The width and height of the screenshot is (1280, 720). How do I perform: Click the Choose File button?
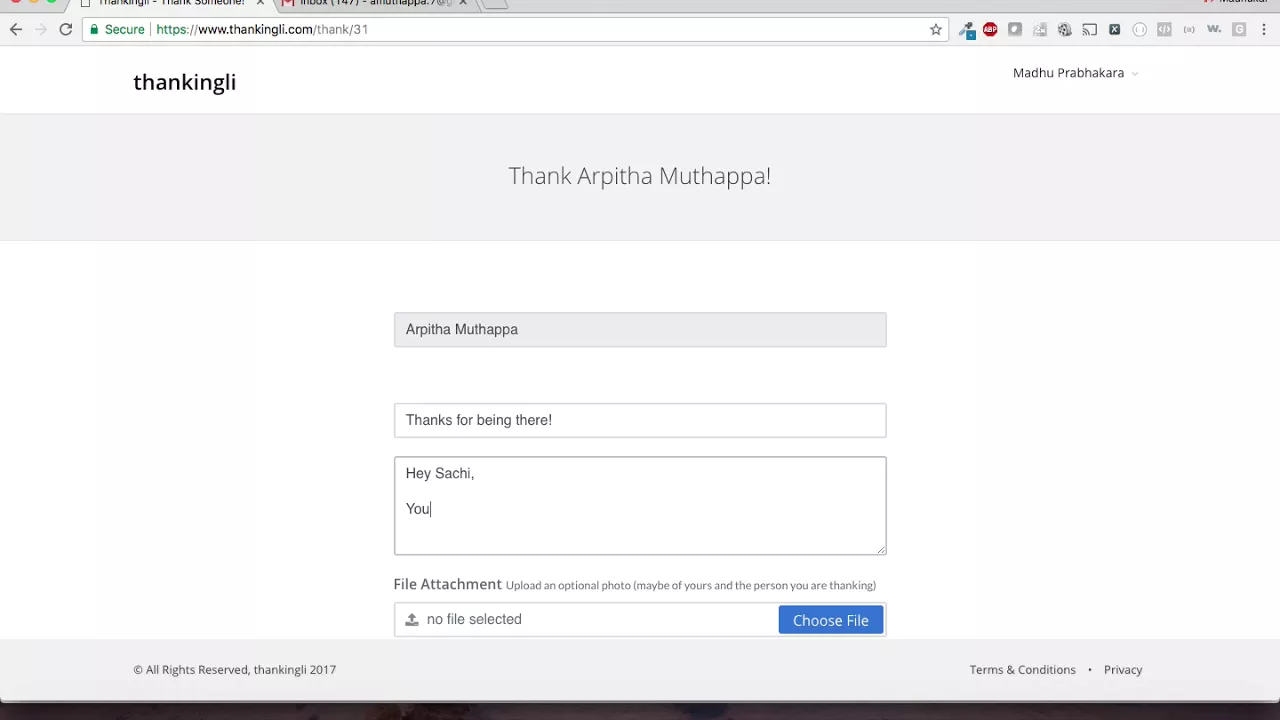(831, 620)
